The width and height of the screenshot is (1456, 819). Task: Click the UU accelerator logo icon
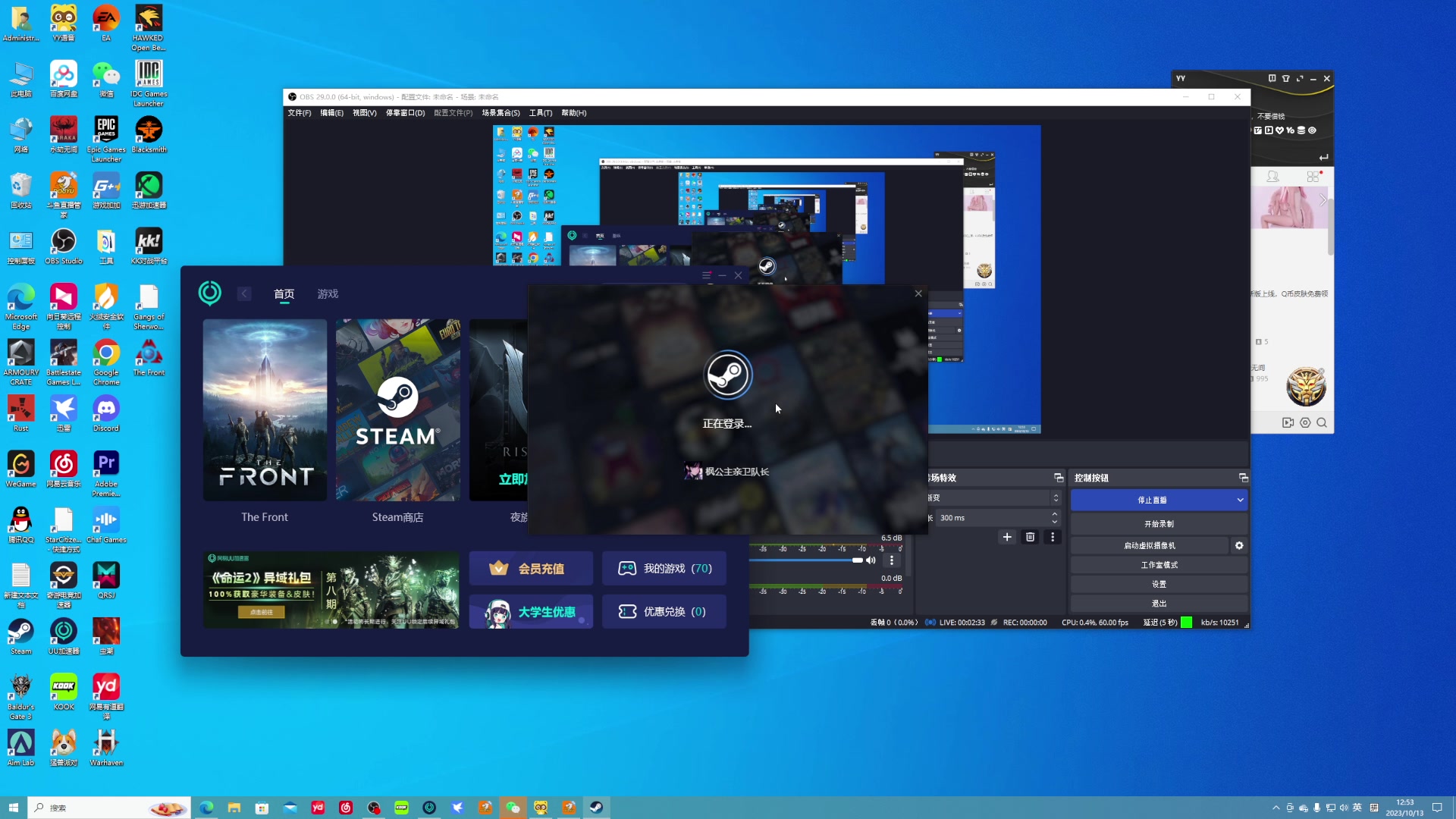(210, 293)
